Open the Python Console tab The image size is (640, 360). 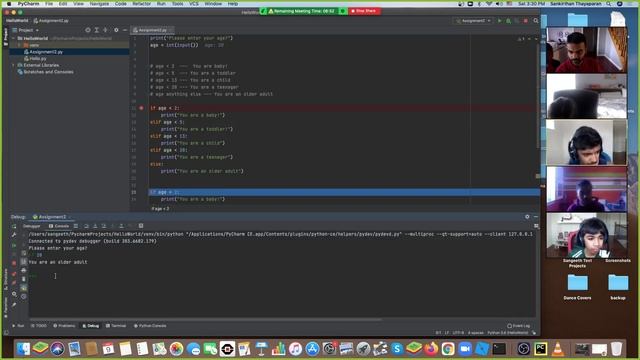click(150, 326)
